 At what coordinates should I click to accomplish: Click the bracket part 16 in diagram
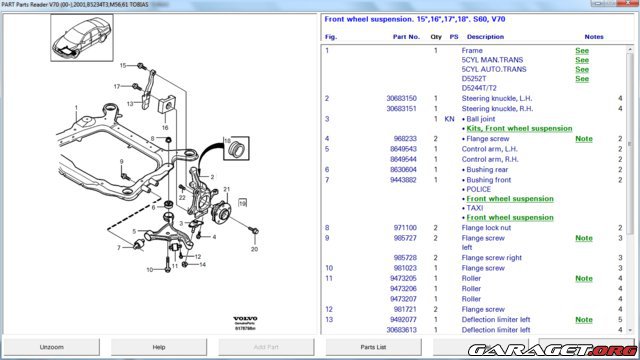click(167, 104)
